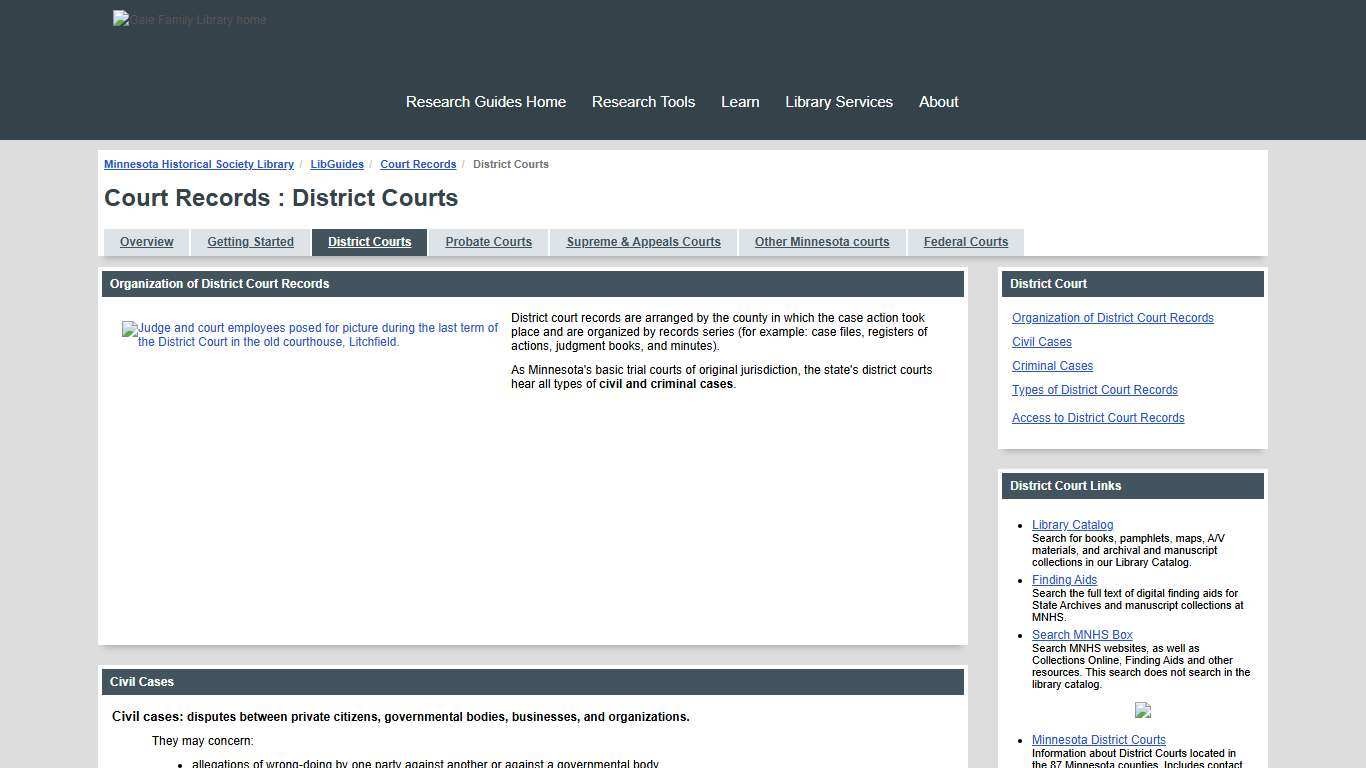Click the About menu item
The width and height of the screenshot is (1366, 768).
tap(938, 101)
